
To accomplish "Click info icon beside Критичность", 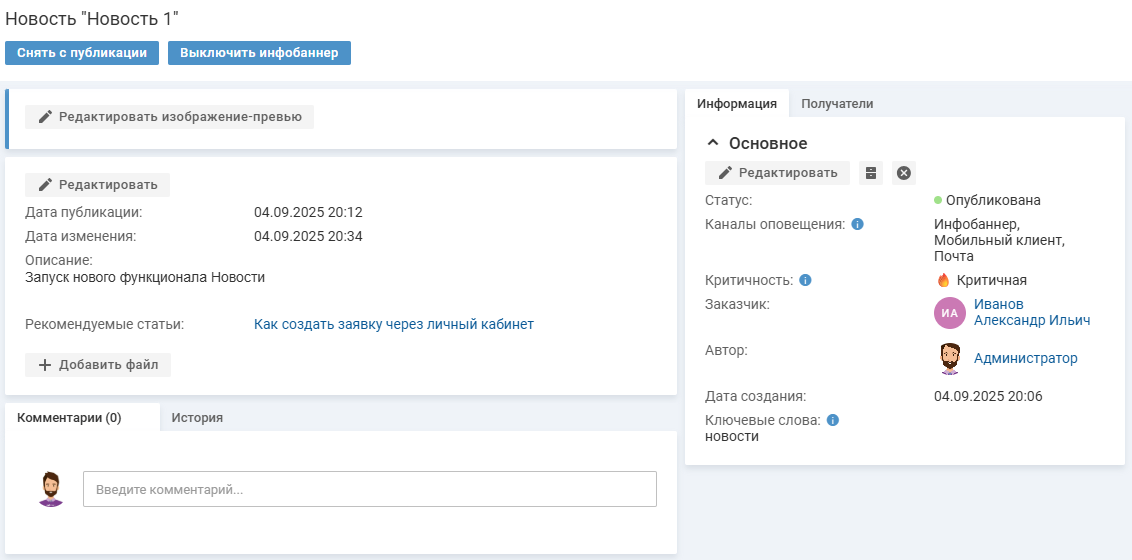I will (x=805, y=280).
